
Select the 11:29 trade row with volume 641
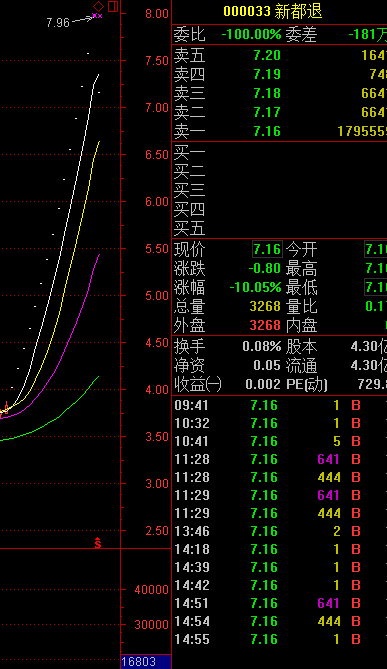point(279,495)
